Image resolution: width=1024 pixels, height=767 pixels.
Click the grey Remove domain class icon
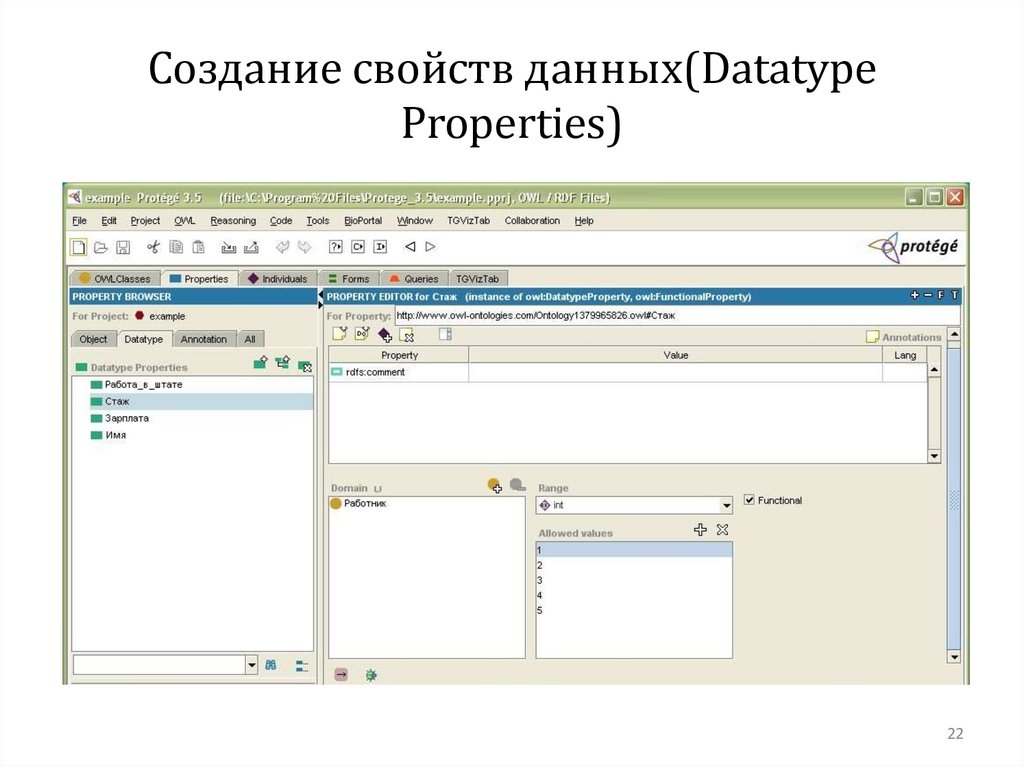517,484
